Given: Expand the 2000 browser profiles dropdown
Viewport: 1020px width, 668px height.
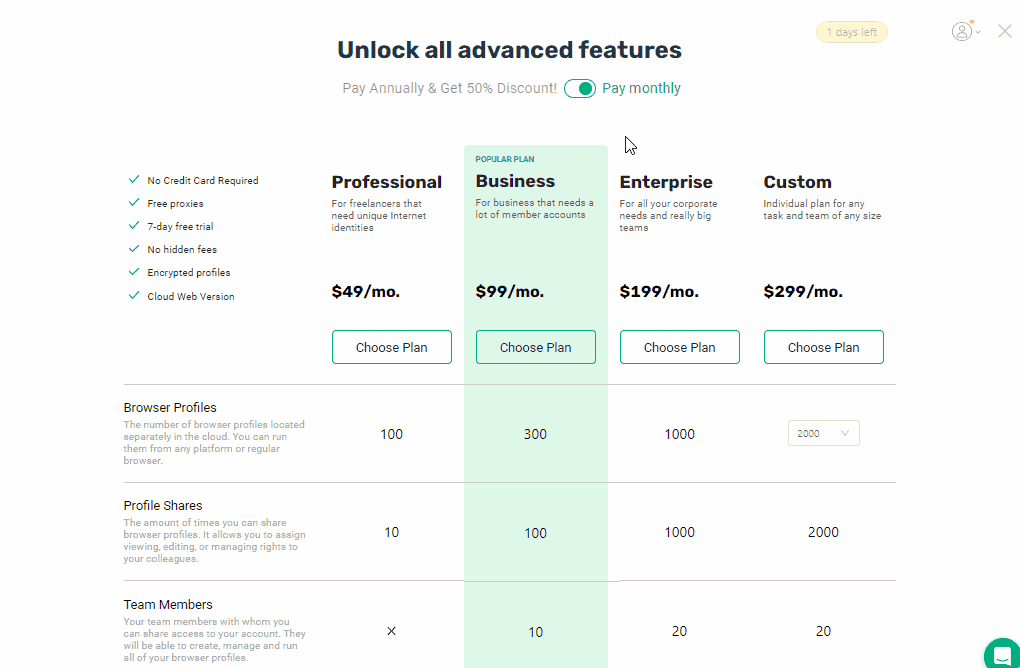Looking at the screenshot, I should click(824, 433).
